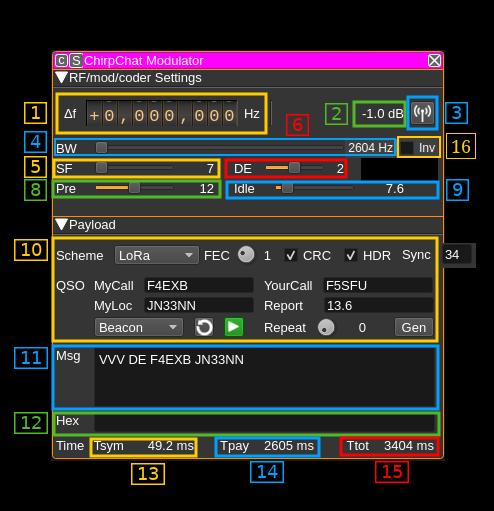The height and width of the screenshot is (511, 494).
Task: Open the Beacon message type dropdown
Action: (x=139, y=327)
